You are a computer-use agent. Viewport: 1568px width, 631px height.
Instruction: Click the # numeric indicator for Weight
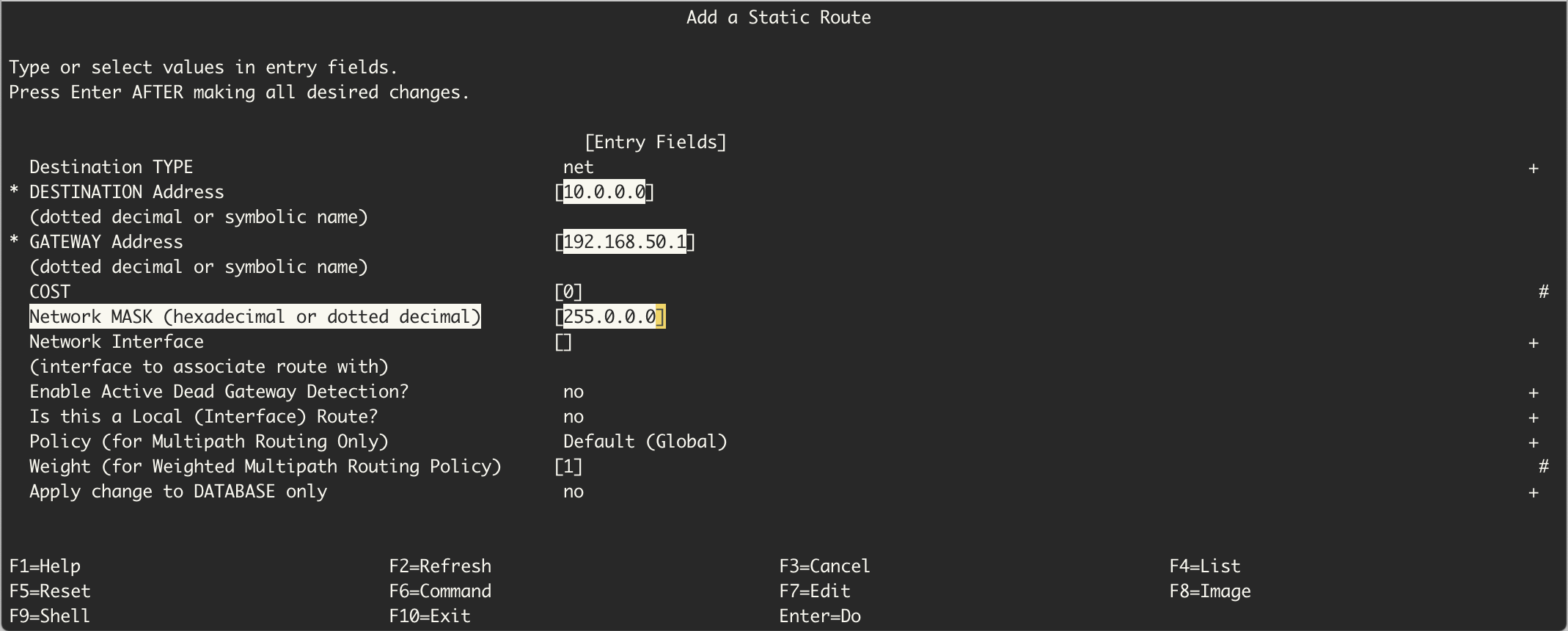1543,467
